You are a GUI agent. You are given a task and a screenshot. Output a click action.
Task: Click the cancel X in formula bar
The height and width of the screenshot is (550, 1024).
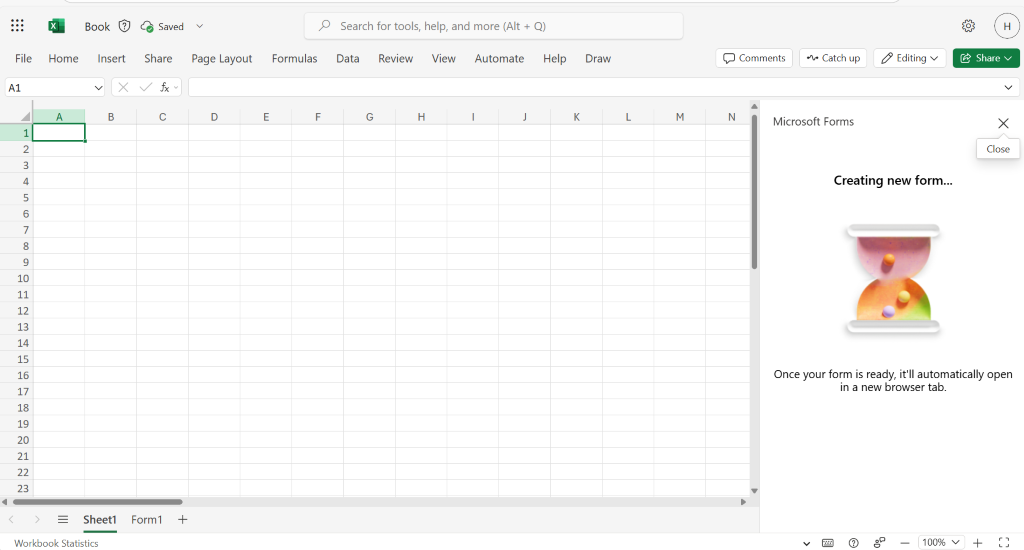pyautogui.click(x=123, y=88)
